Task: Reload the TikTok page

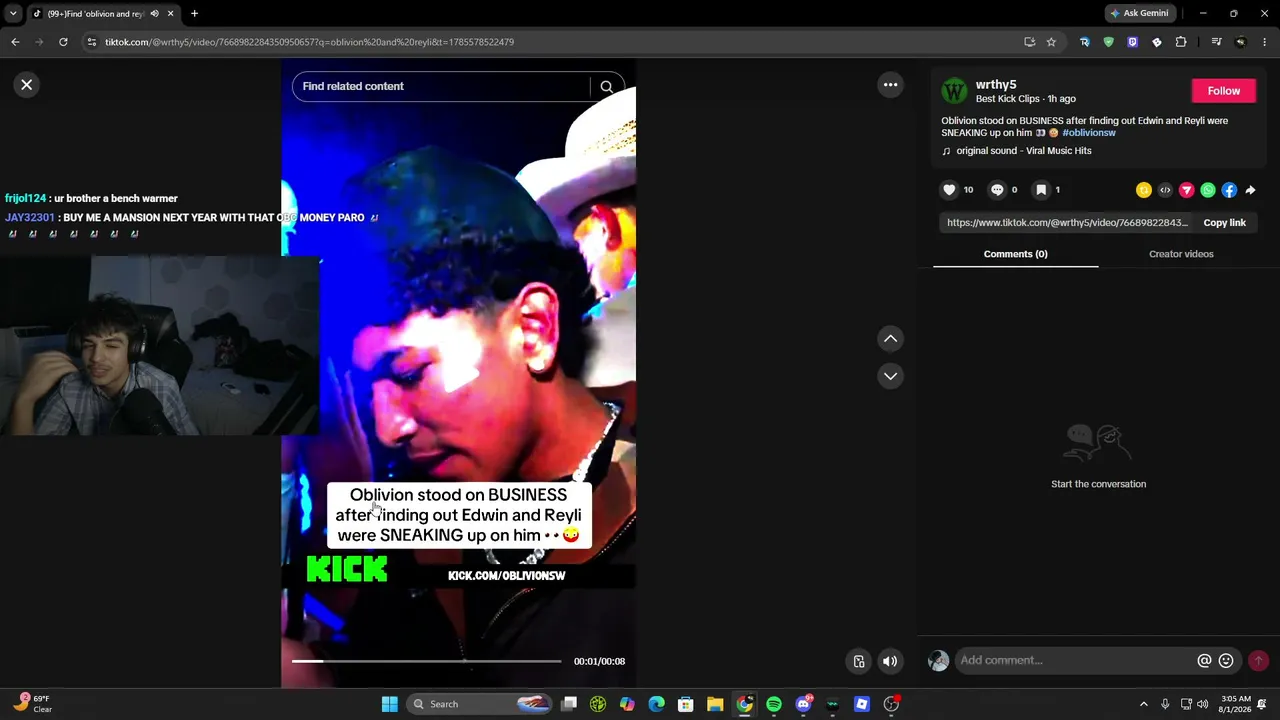Action: coord(63,42)
